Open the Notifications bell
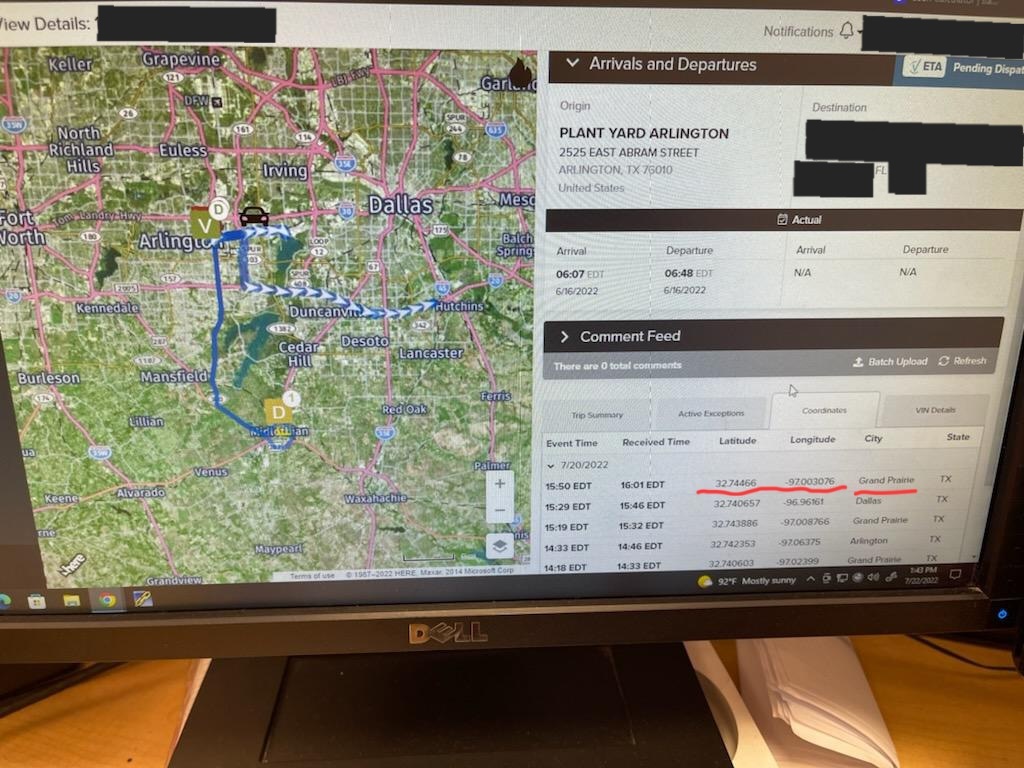The width and height of the screenshot is (1024, 768). pos(847,30)
